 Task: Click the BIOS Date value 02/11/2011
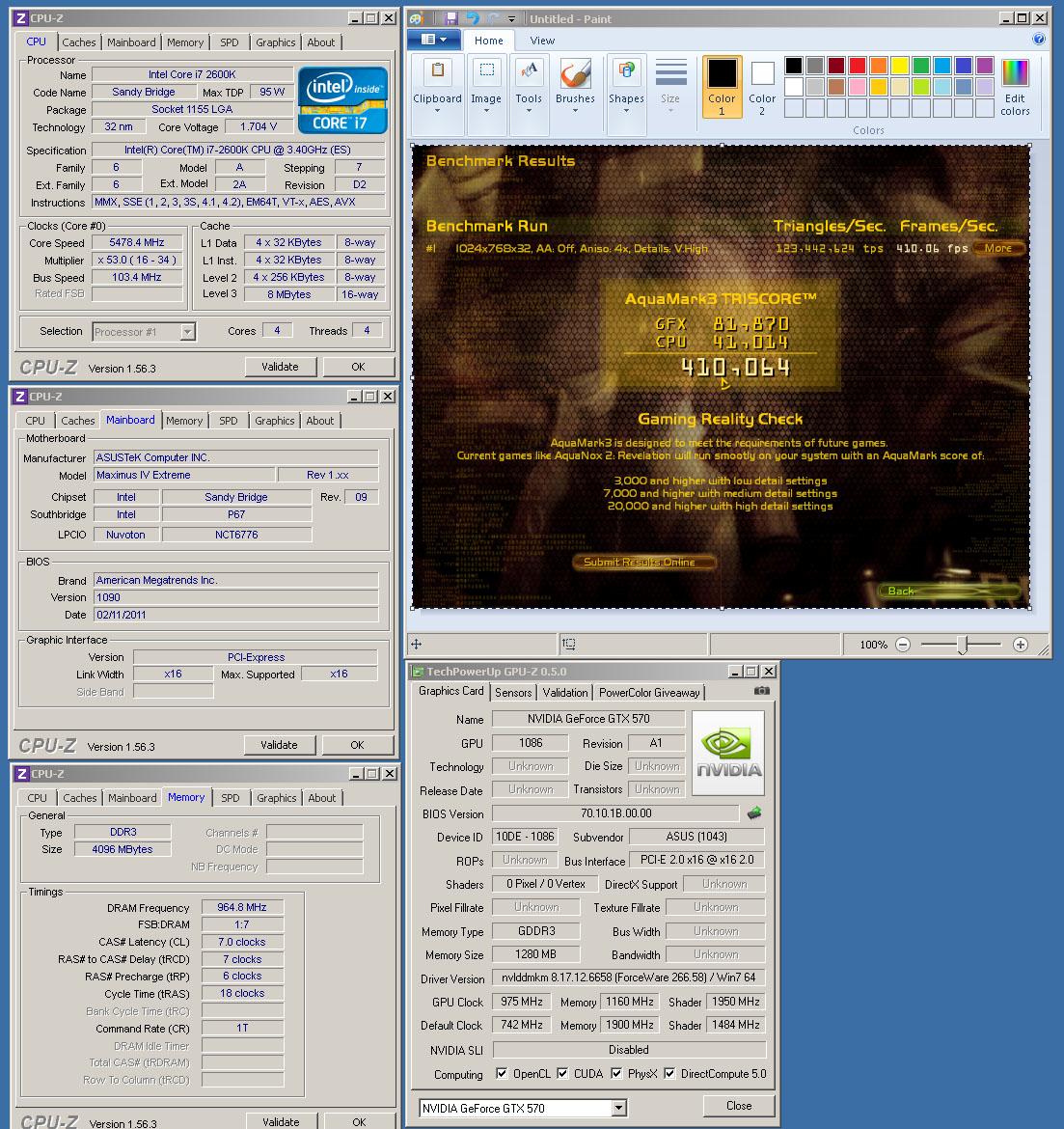236,615
